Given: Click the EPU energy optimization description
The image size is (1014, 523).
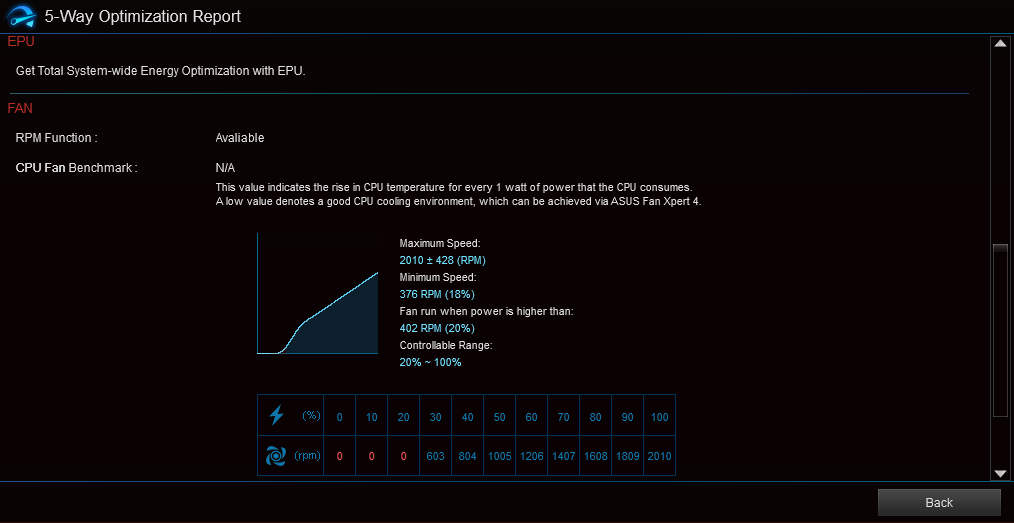Looking at the screenshot, I should [160, 70].
